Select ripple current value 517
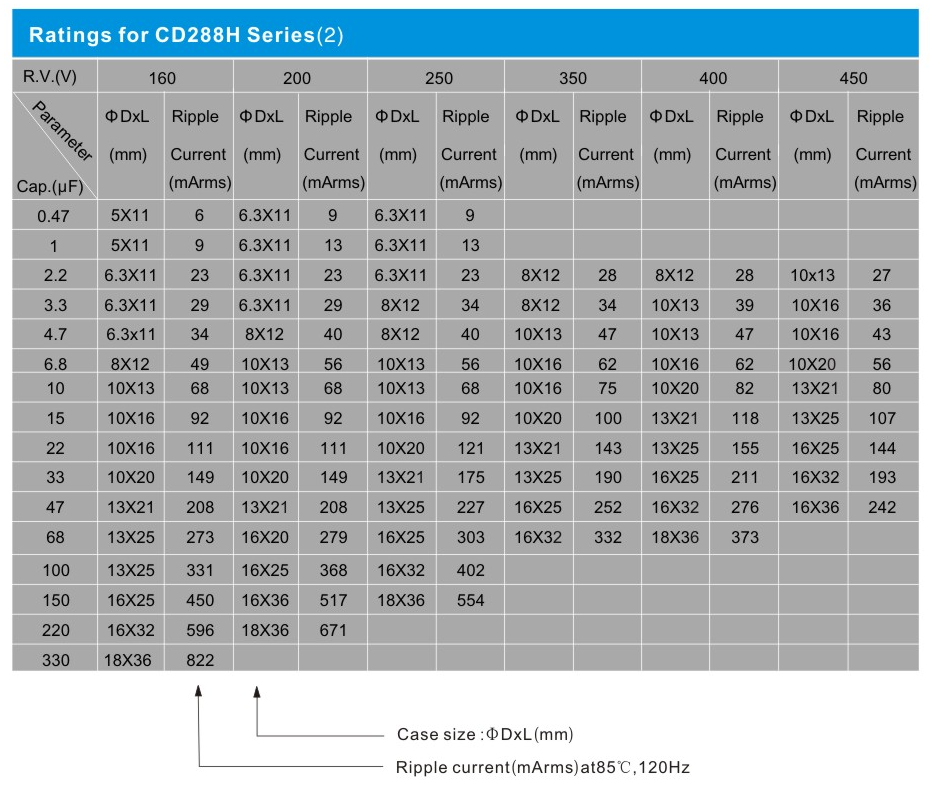930x788 pixels. tap(333, 601)
